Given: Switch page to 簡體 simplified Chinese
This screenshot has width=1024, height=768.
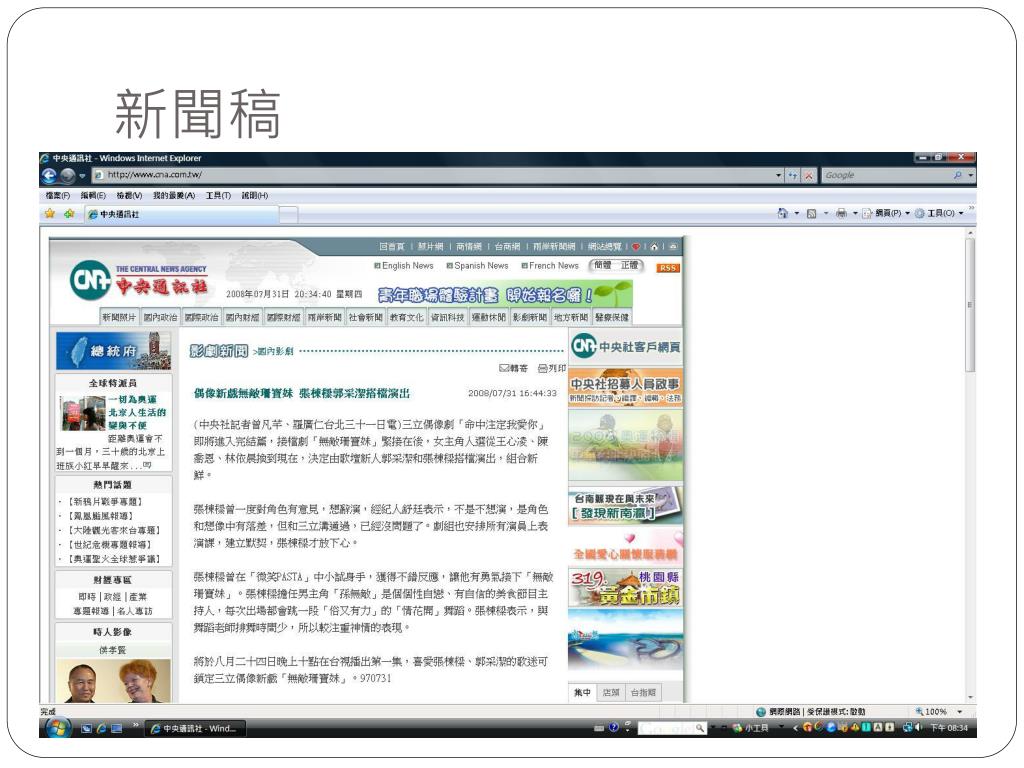Looking at the screenshot, I should click(602, 265).
